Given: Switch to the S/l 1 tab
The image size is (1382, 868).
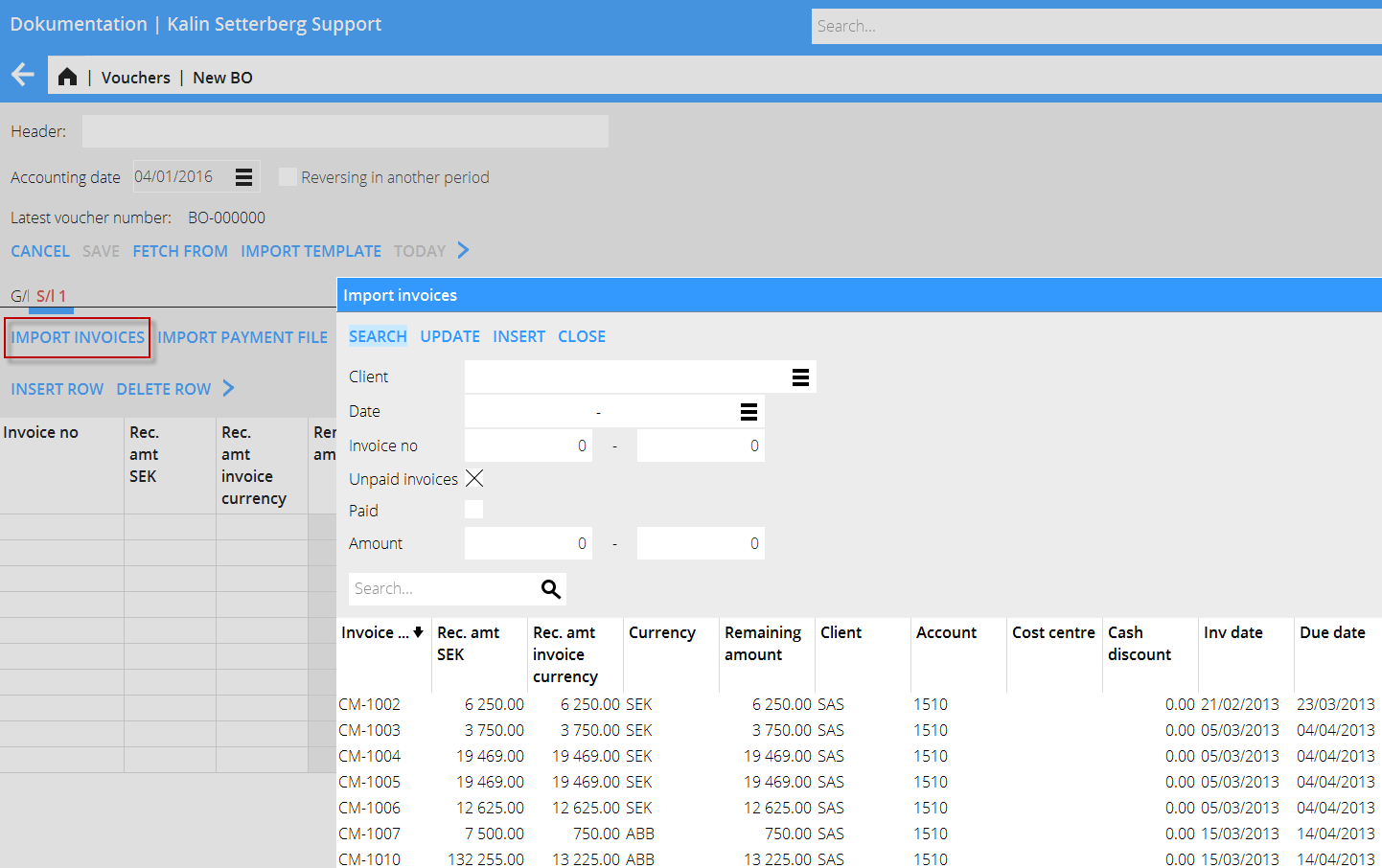Looking at the screenshot, I should click(x=52, y=296).
